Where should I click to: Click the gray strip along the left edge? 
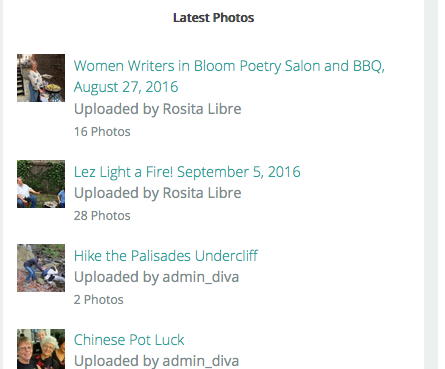click(x=1, y=184)
